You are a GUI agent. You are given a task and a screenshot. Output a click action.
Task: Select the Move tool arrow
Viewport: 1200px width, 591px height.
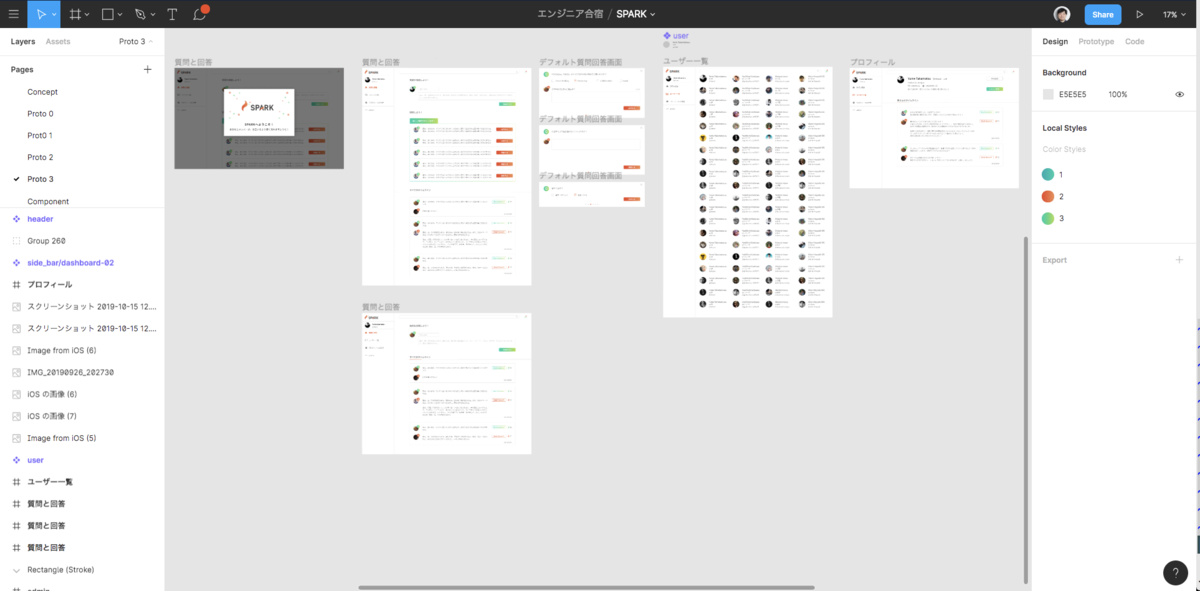click(x=41, y=14)
